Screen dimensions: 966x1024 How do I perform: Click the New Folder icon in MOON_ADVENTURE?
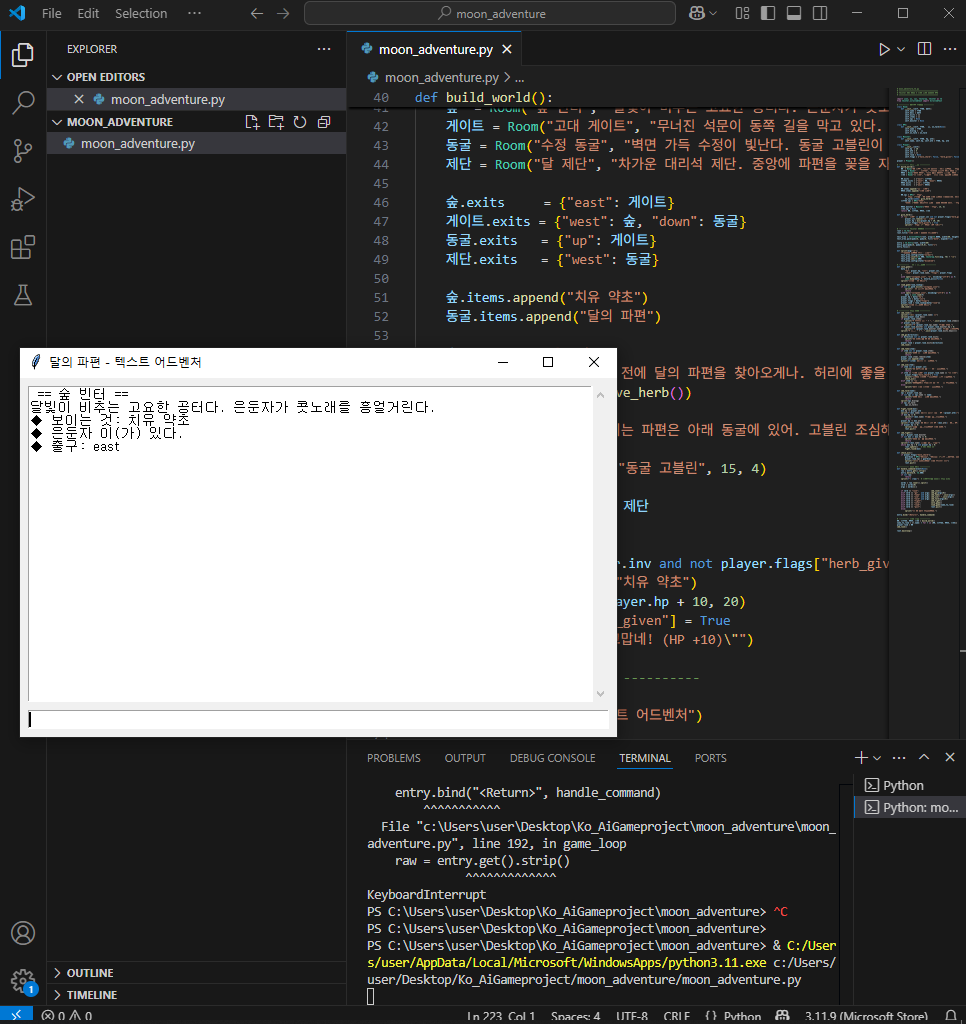pyautogui.click(x=276, y=122)
